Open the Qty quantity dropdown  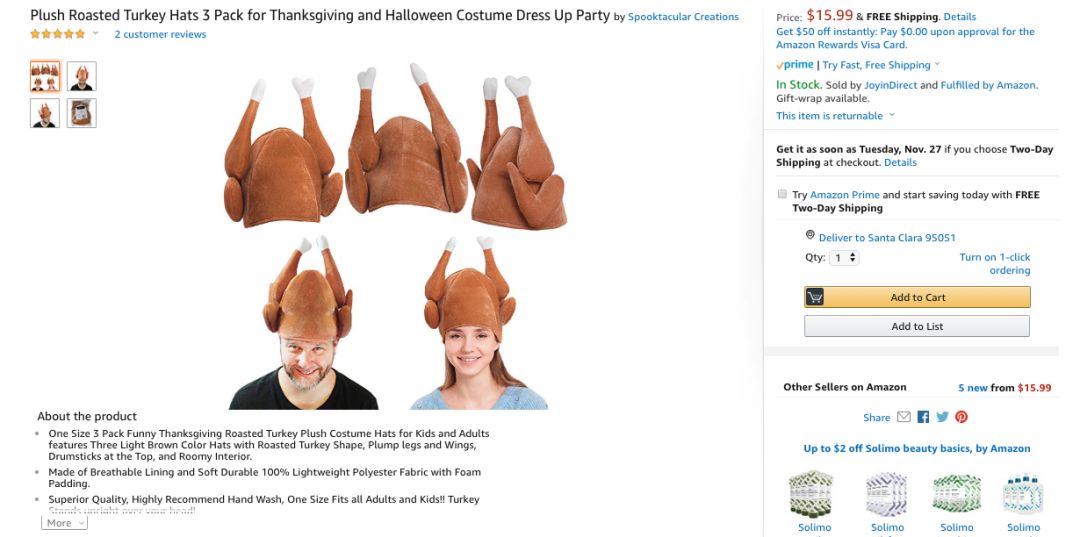844,257
